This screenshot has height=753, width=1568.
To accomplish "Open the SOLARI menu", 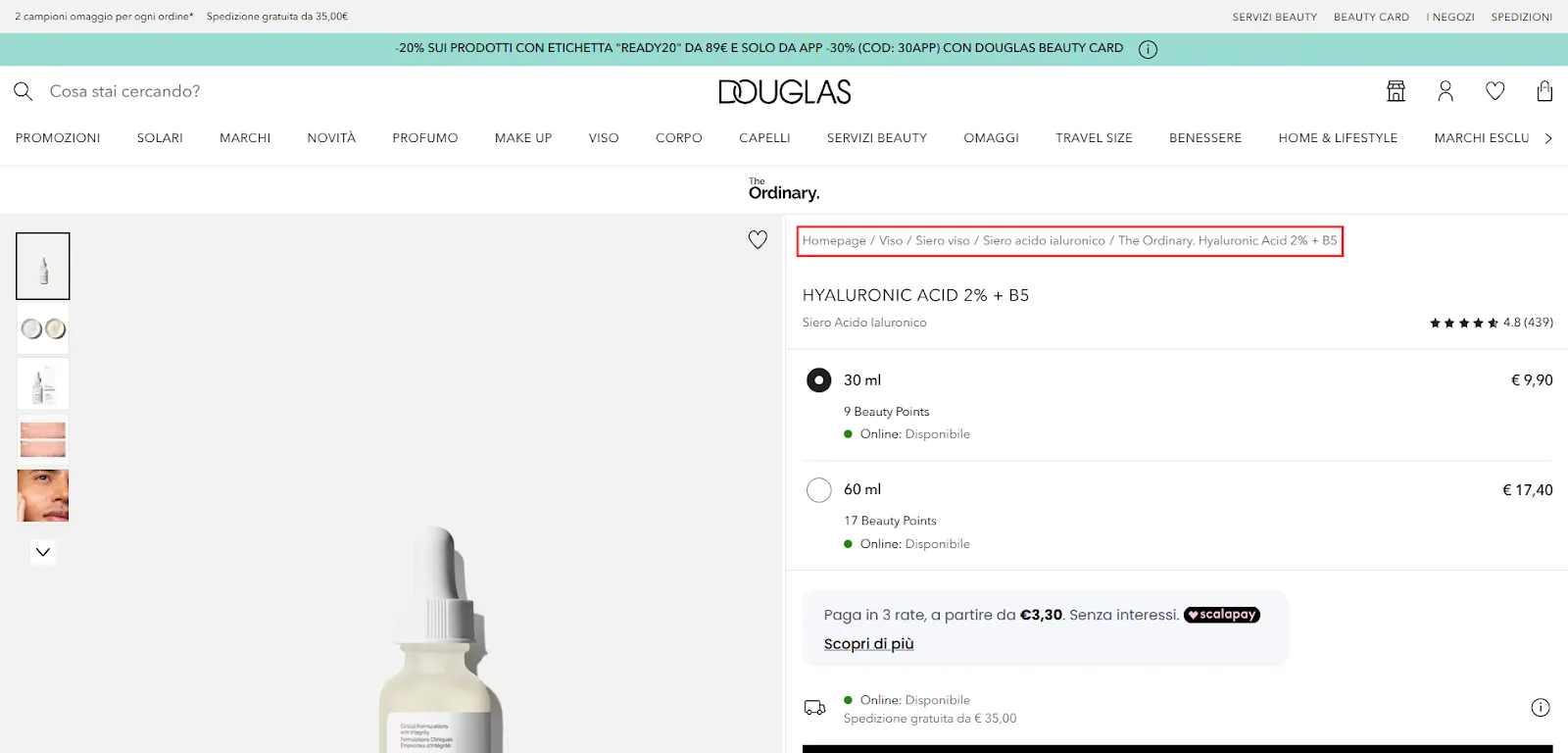I will pos(160,138).
